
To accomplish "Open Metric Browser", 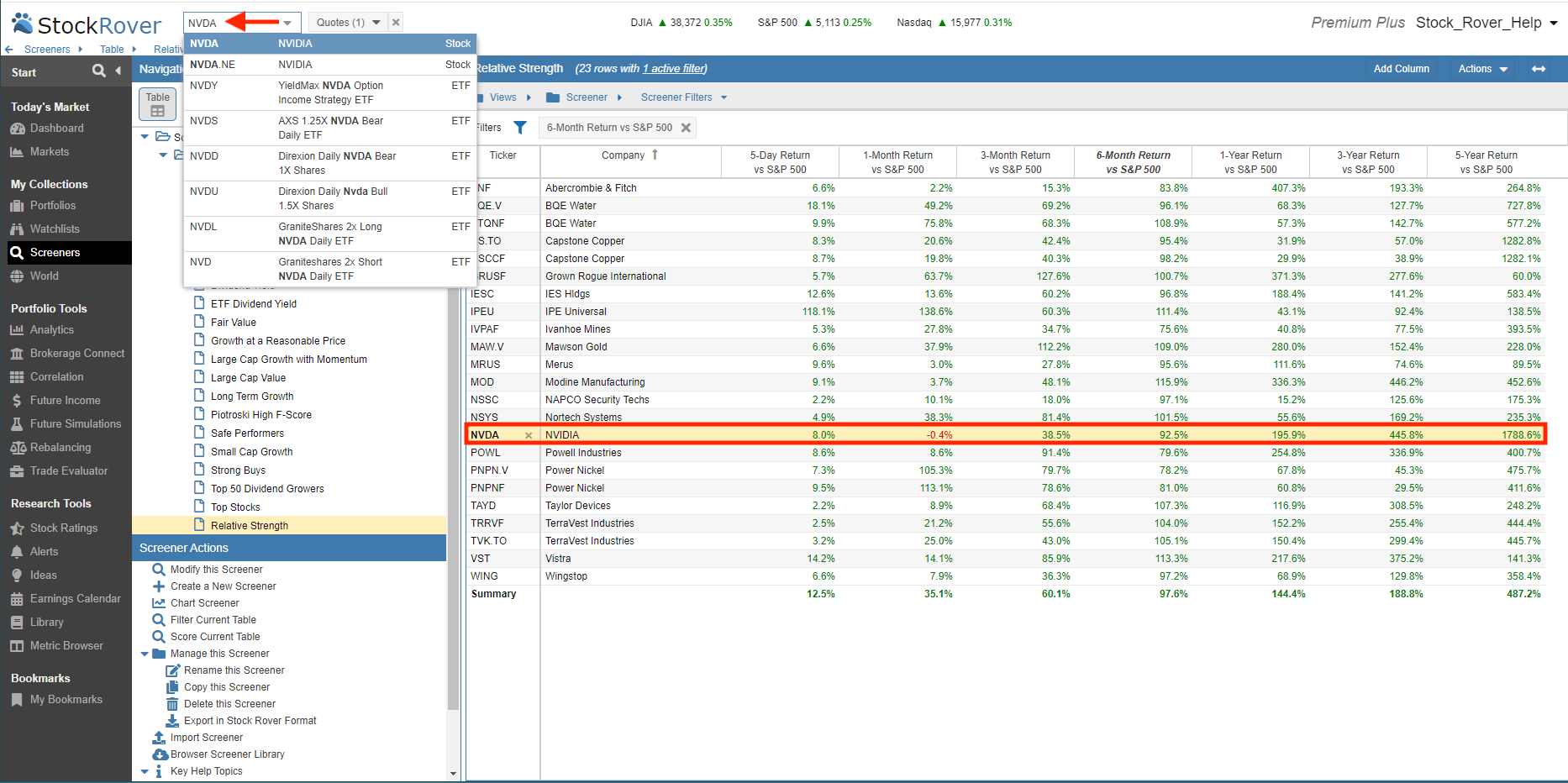I will pos(66,646).
